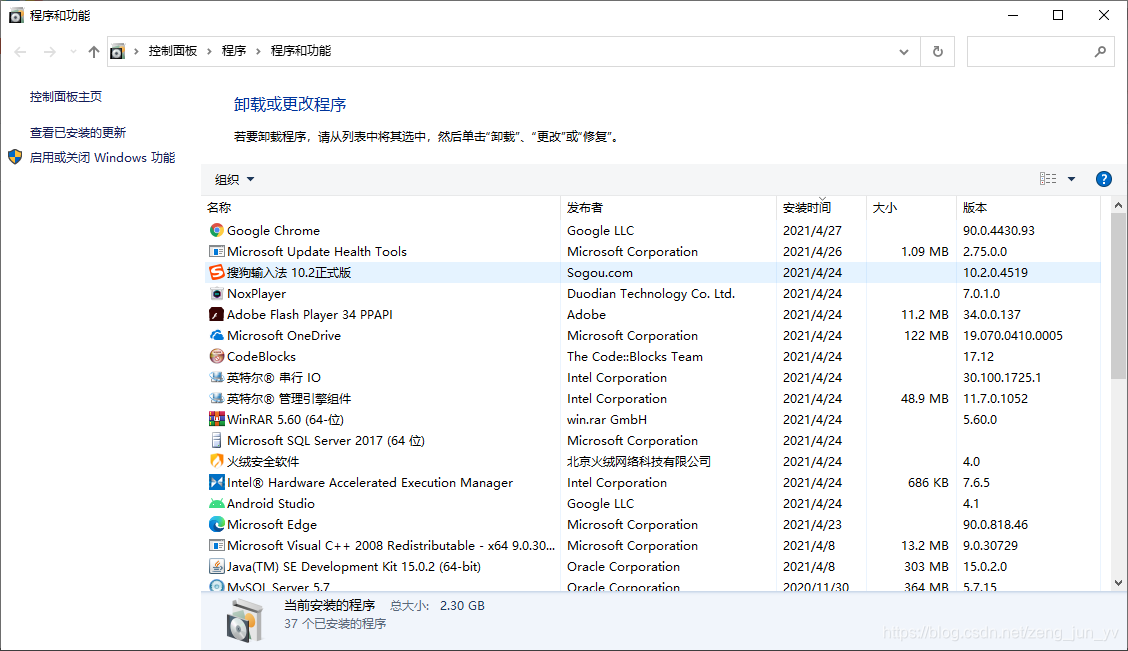Expand the view options dropdown arrow
1128x651 pixels.
pos(1071,179)
